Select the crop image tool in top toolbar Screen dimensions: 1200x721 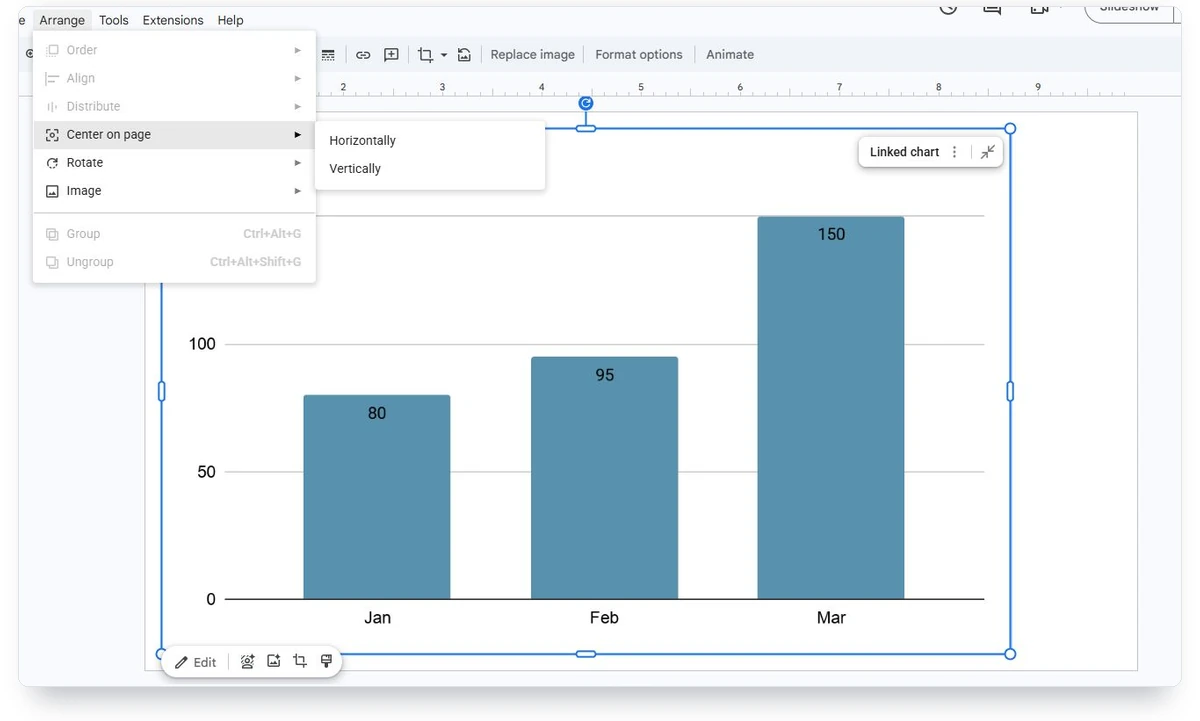point(425,55)
